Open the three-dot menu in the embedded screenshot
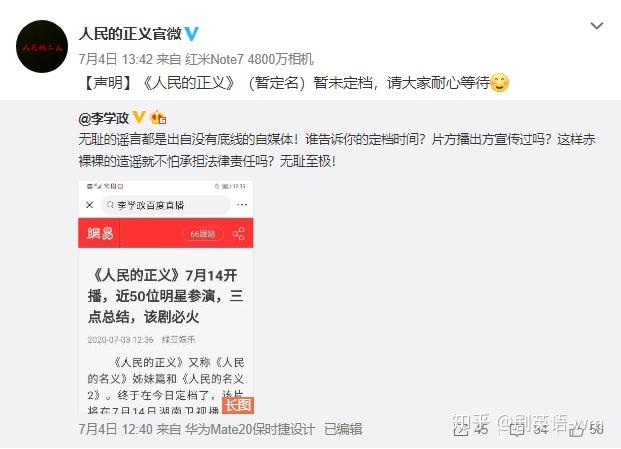Image resolution: width=621 pixels, height=449 pixels. [242, 205]
